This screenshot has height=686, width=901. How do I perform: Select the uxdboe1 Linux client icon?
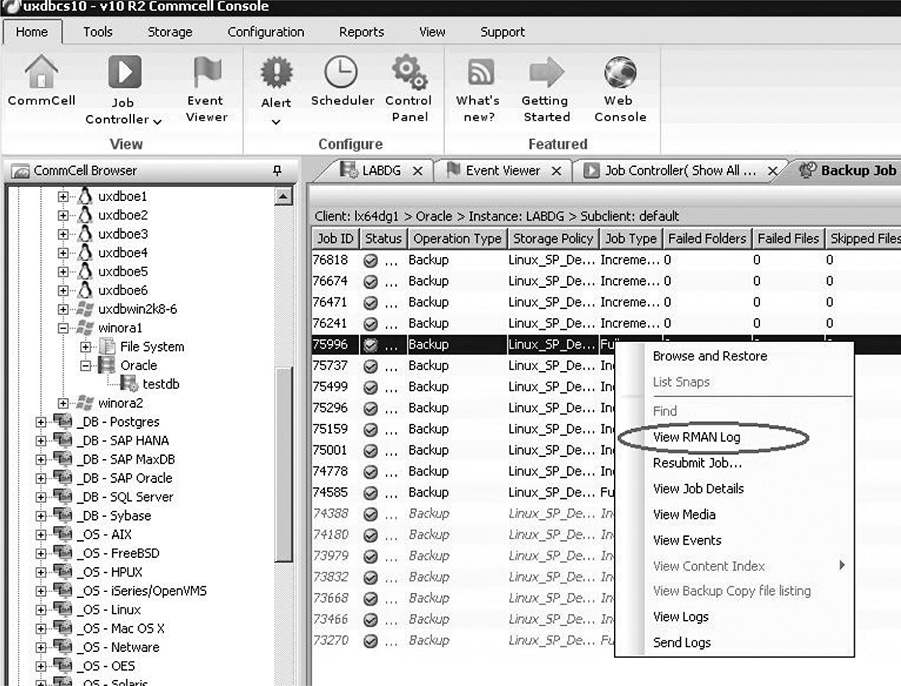tap(85, 196)
